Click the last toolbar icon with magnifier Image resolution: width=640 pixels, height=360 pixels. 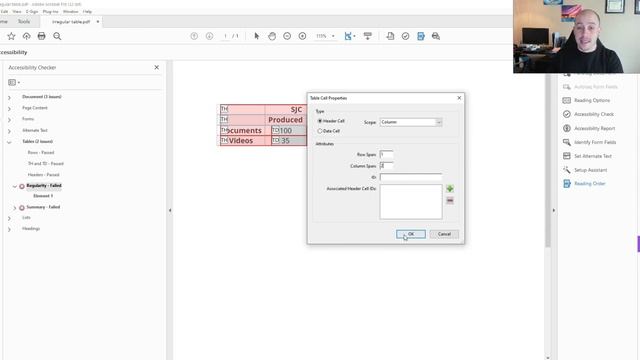point(436,36)
